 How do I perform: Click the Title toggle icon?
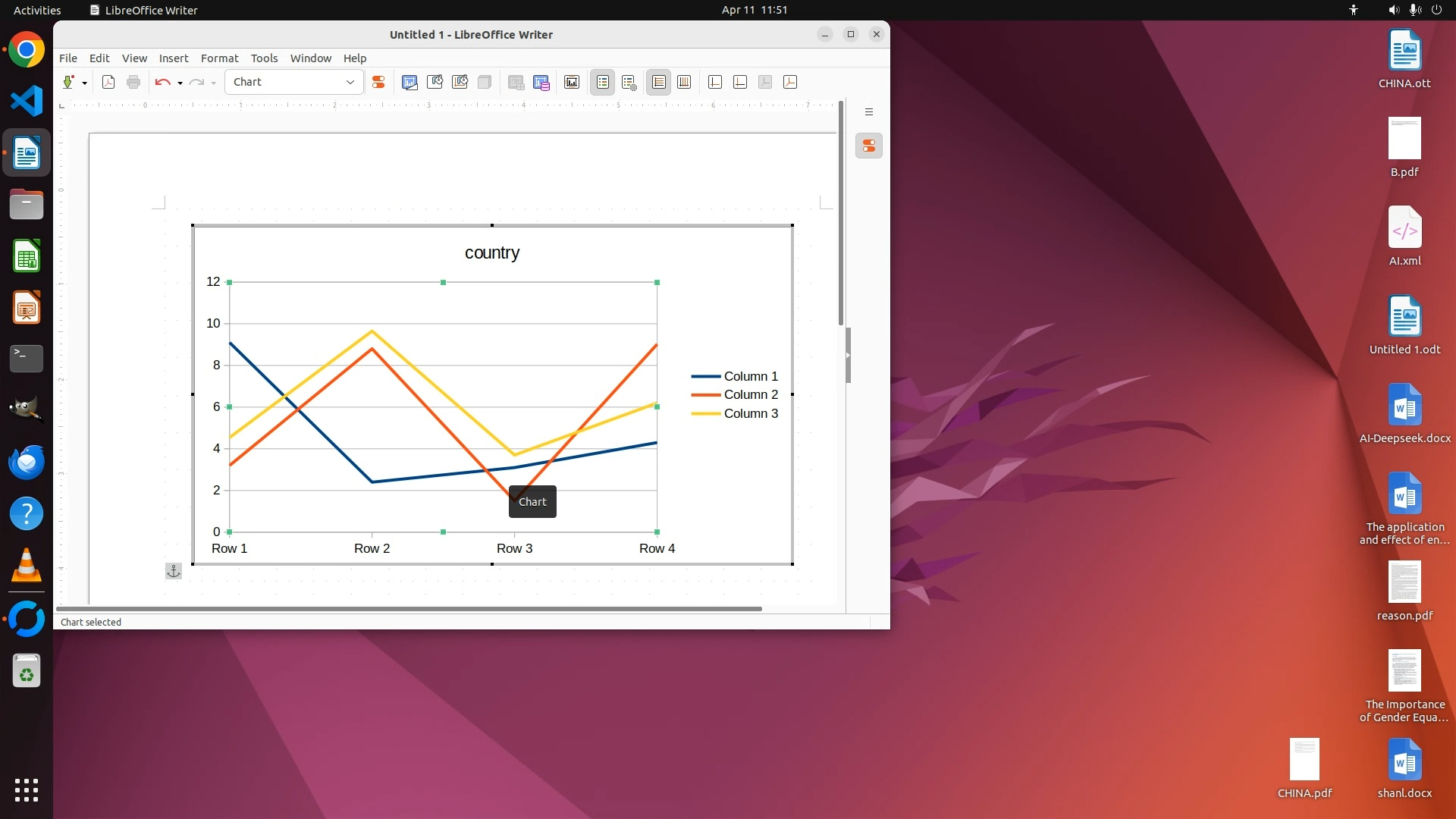tap(572, 82)
